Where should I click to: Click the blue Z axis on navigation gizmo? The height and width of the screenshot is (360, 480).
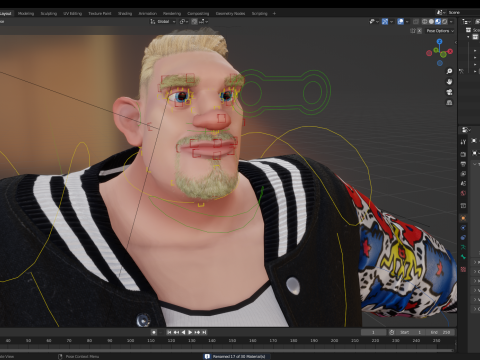439,41
